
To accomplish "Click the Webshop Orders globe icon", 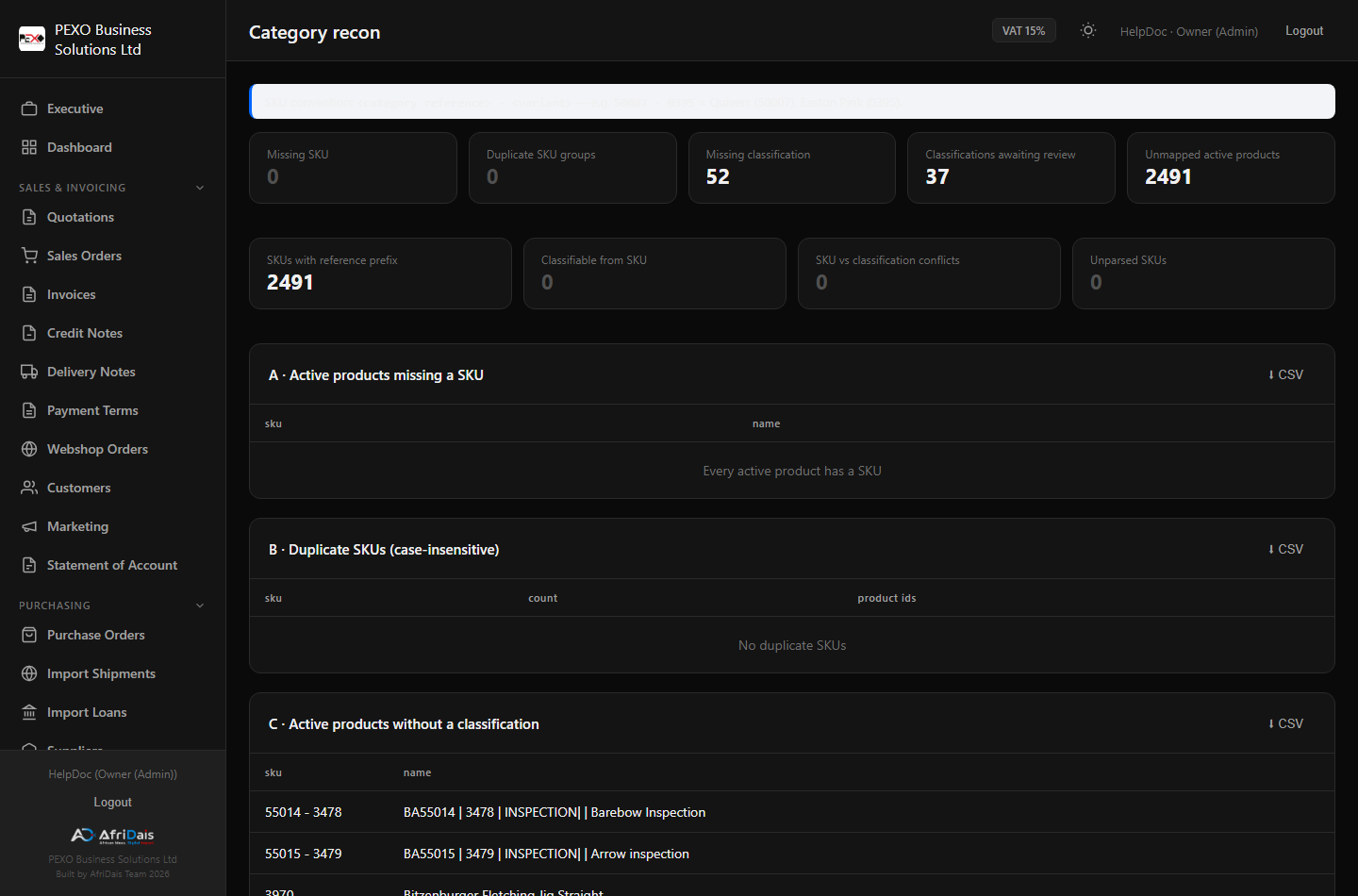I will [x=29, y=449].
